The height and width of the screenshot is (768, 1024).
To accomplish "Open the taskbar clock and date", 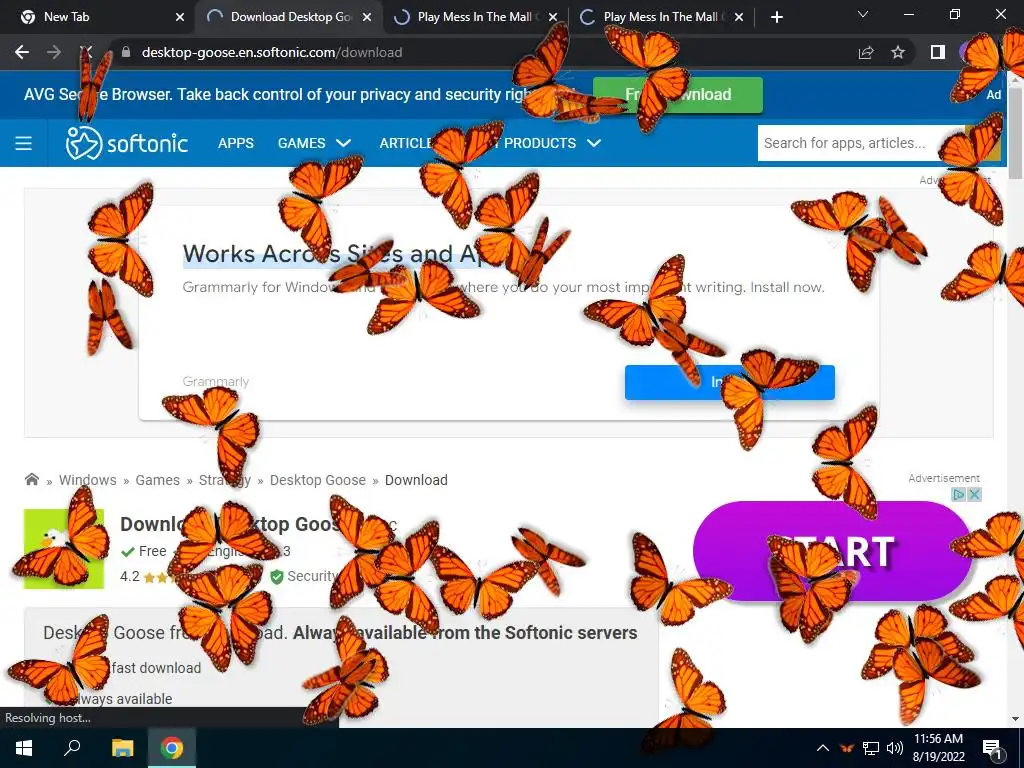I will point(938,748).
